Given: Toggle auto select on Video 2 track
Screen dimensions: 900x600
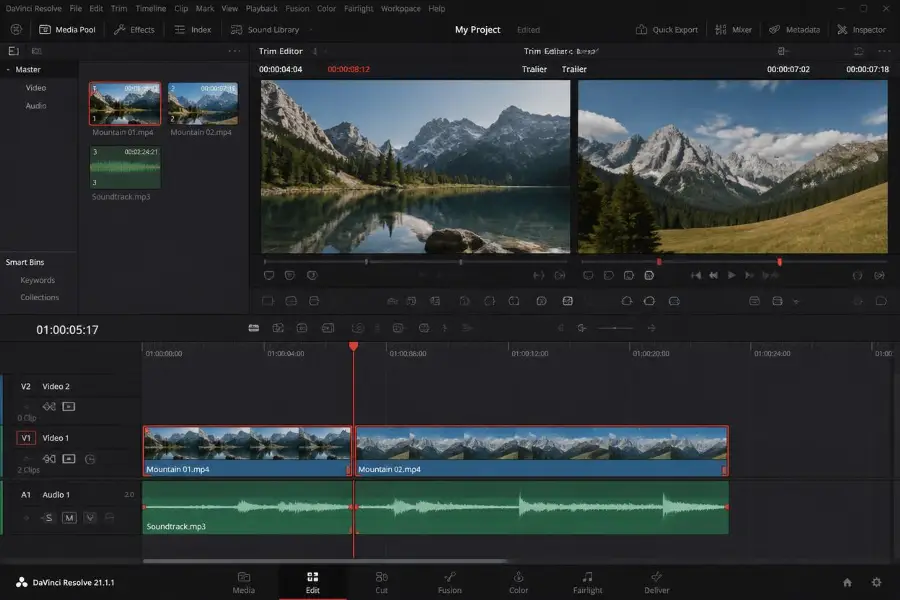Looking at the screenshot, I should pos(49,407).
